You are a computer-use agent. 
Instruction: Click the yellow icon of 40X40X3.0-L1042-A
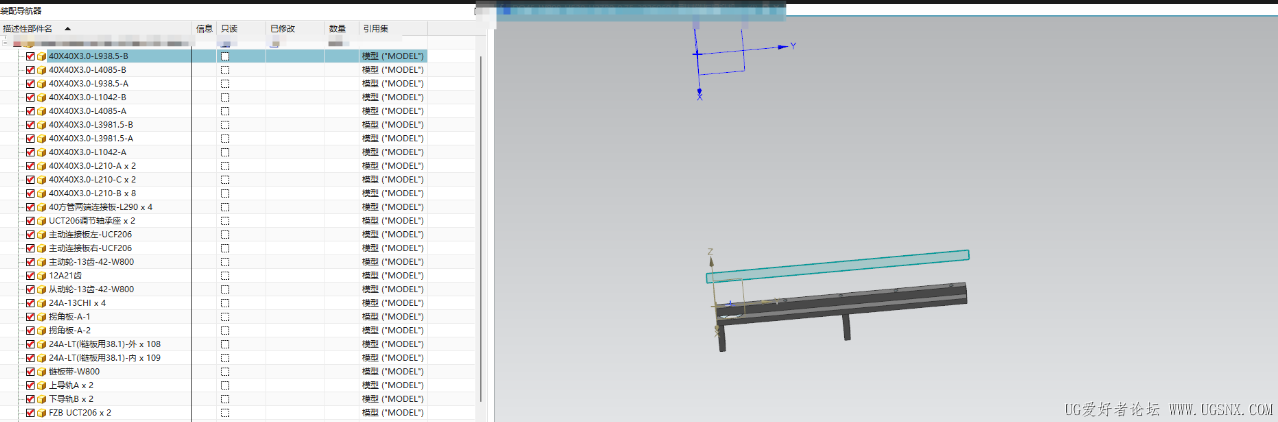[x=42, y=152]
